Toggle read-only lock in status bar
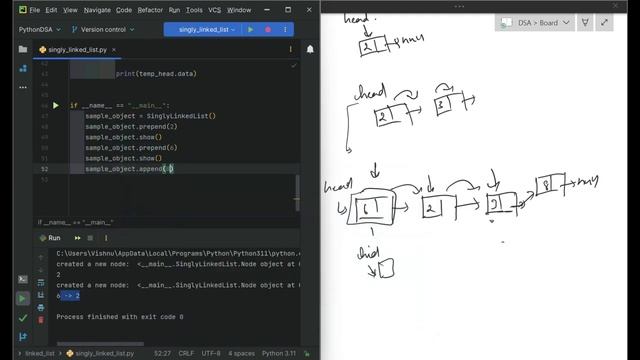640x360 pixels. coord(307,353)
